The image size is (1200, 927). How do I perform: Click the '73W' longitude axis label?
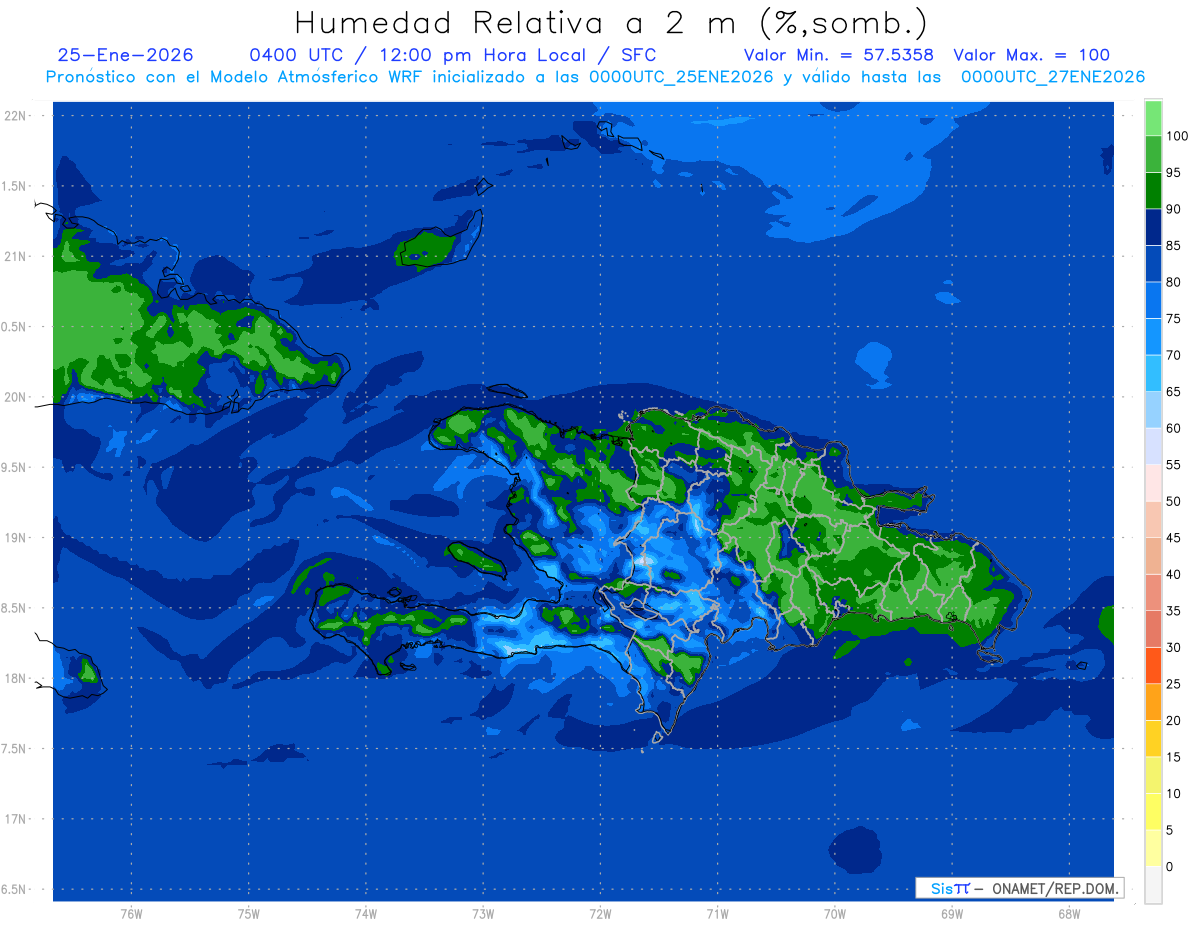coord(483,914)
